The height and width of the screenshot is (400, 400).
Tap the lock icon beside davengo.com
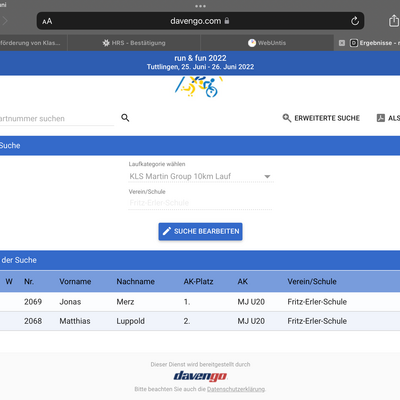point(227,21)
